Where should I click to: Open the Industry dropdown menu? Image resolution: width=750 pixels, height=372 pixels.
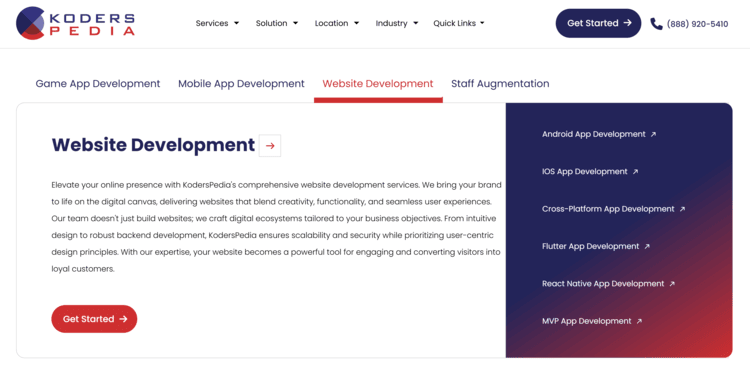pos(397,23)
